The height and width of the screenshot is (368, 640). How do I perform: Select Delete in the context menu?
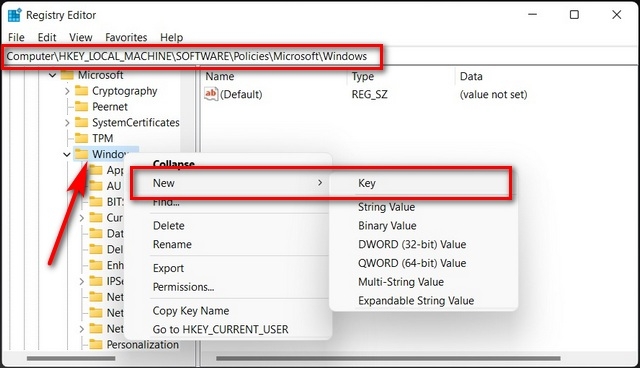point(169,226)
